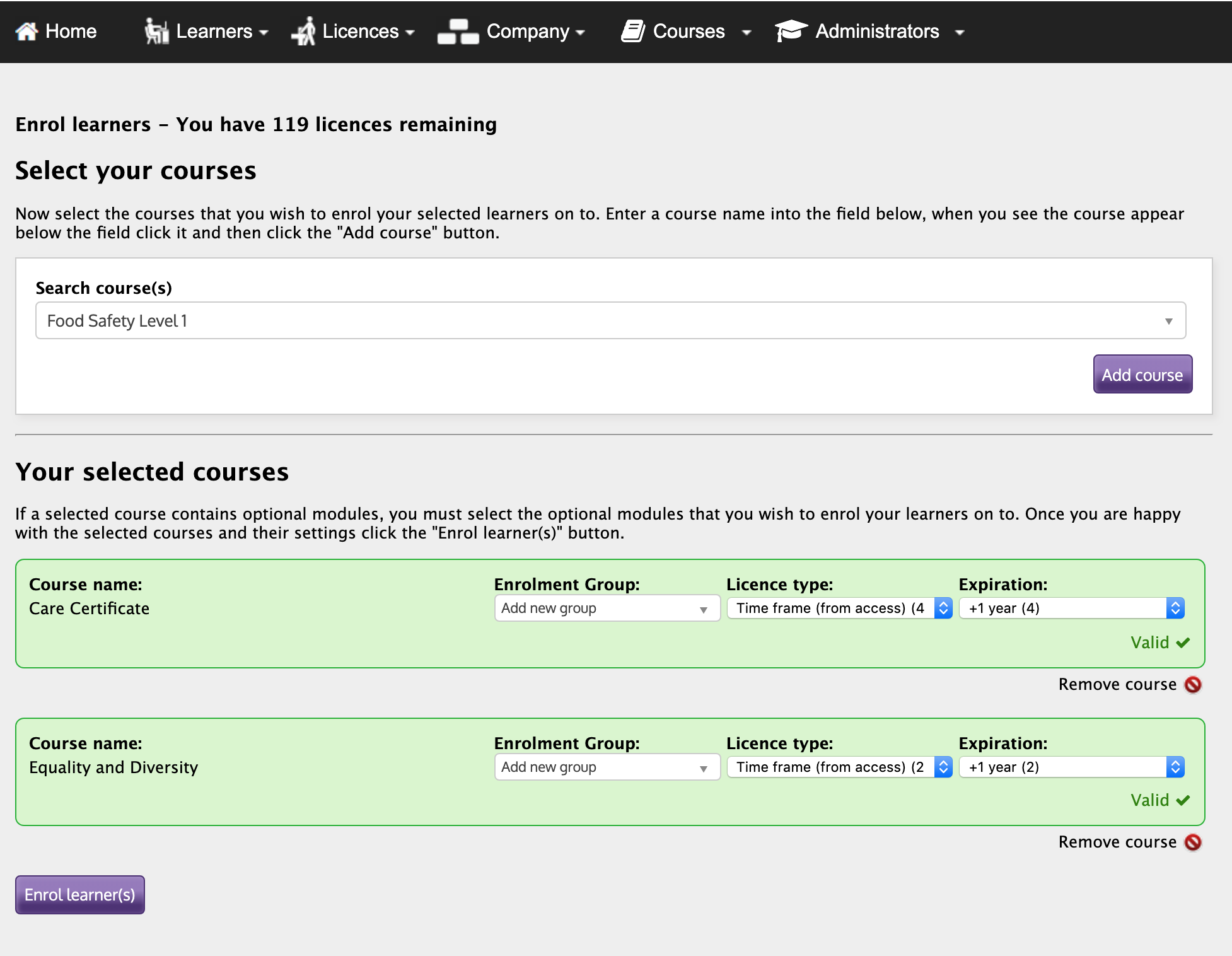Click the Company blocks icon

[458, 31]
